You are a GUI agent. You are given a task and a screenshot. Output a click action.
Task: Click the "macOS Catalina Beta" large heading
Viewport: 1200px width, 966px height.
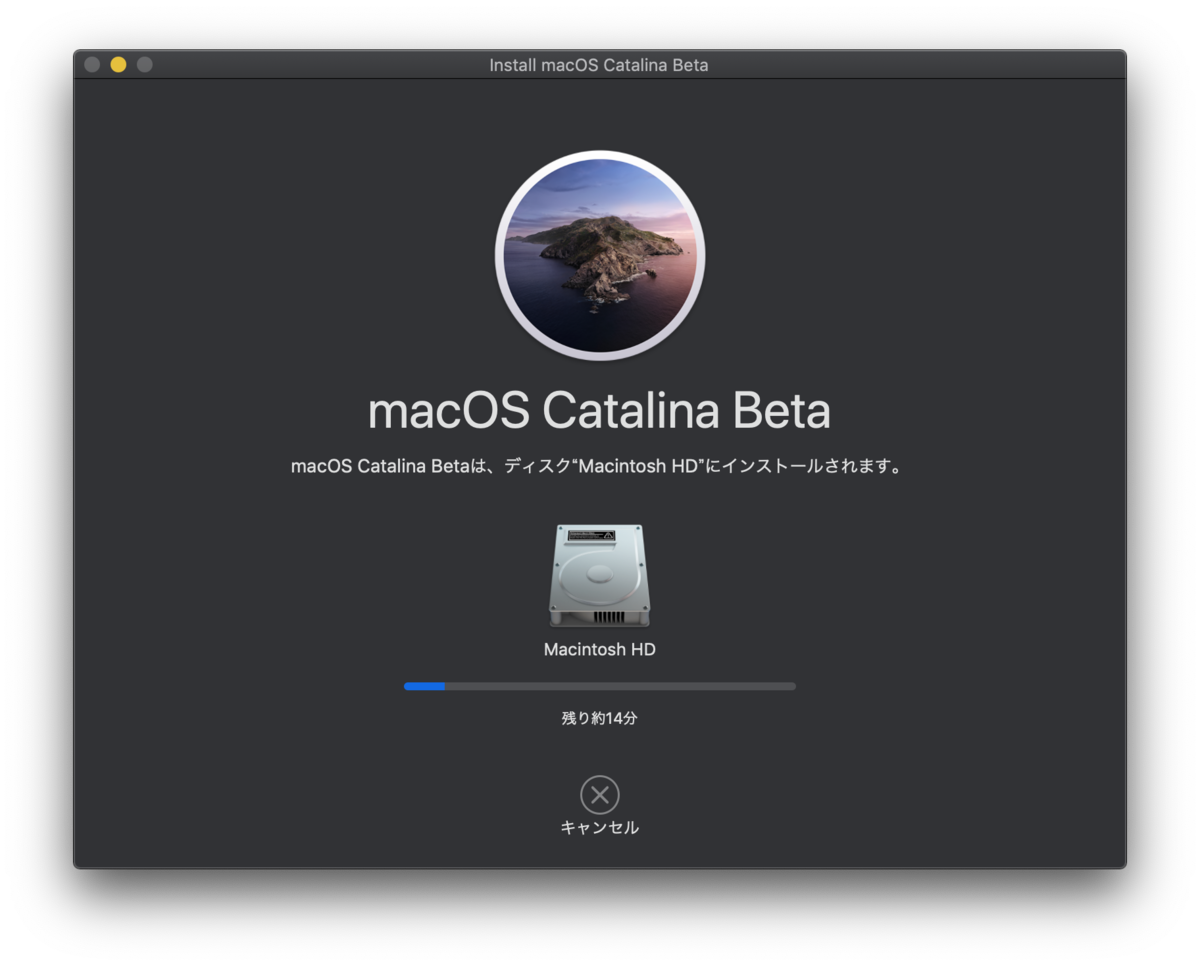point(599,411)
